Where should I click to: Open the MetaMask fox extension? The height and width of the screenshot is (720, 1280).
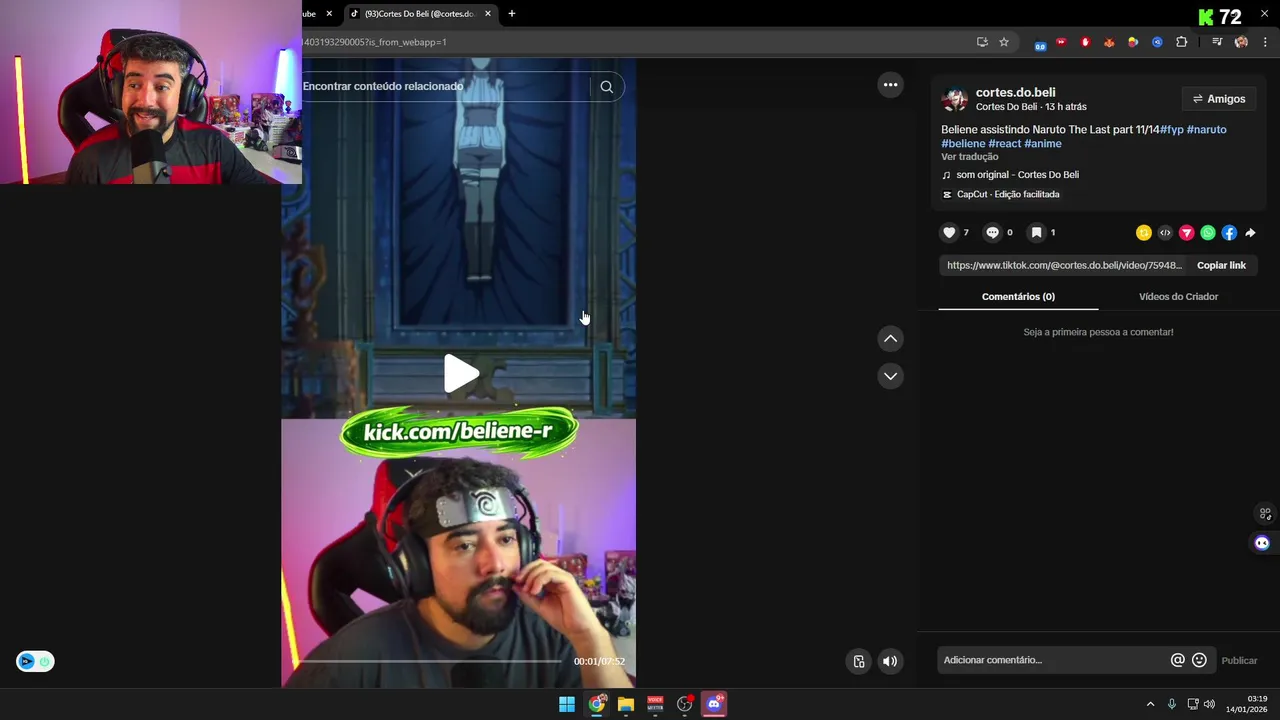coord(1109,42)
